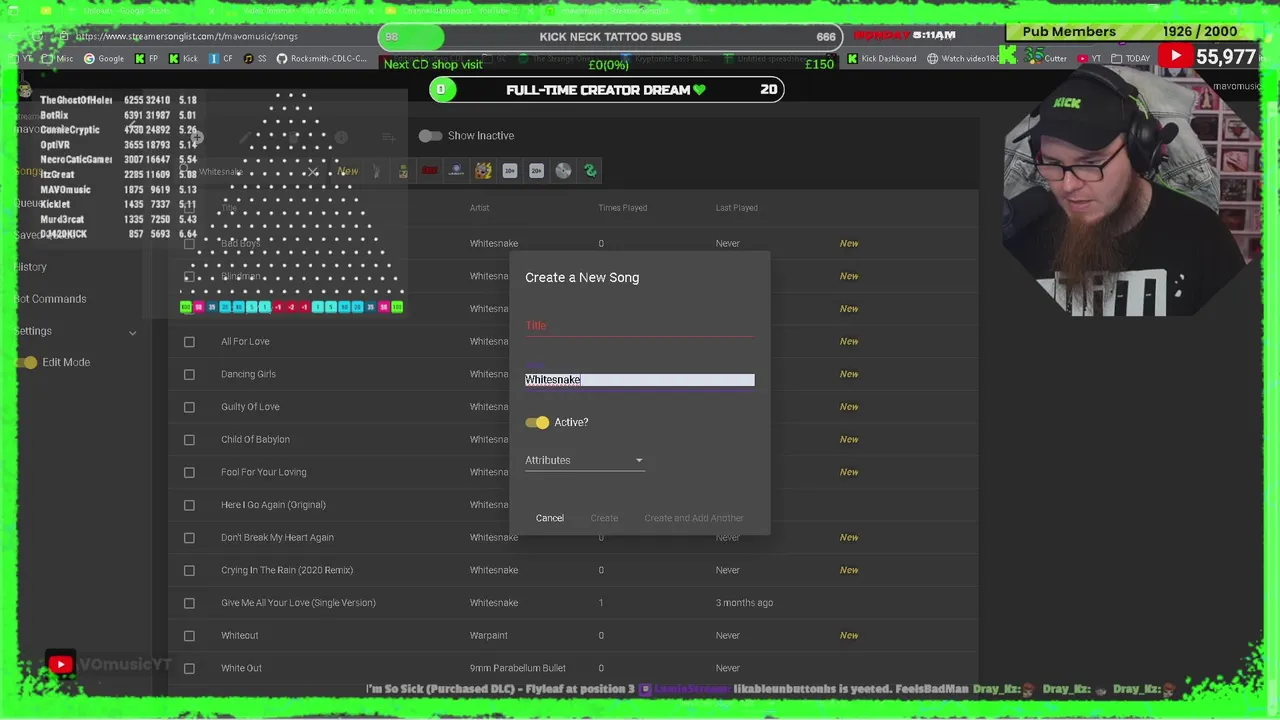This screenshot has width=1280, height=720.
Task: Toggle the Show Inactive switch
Action: (430, 136)
